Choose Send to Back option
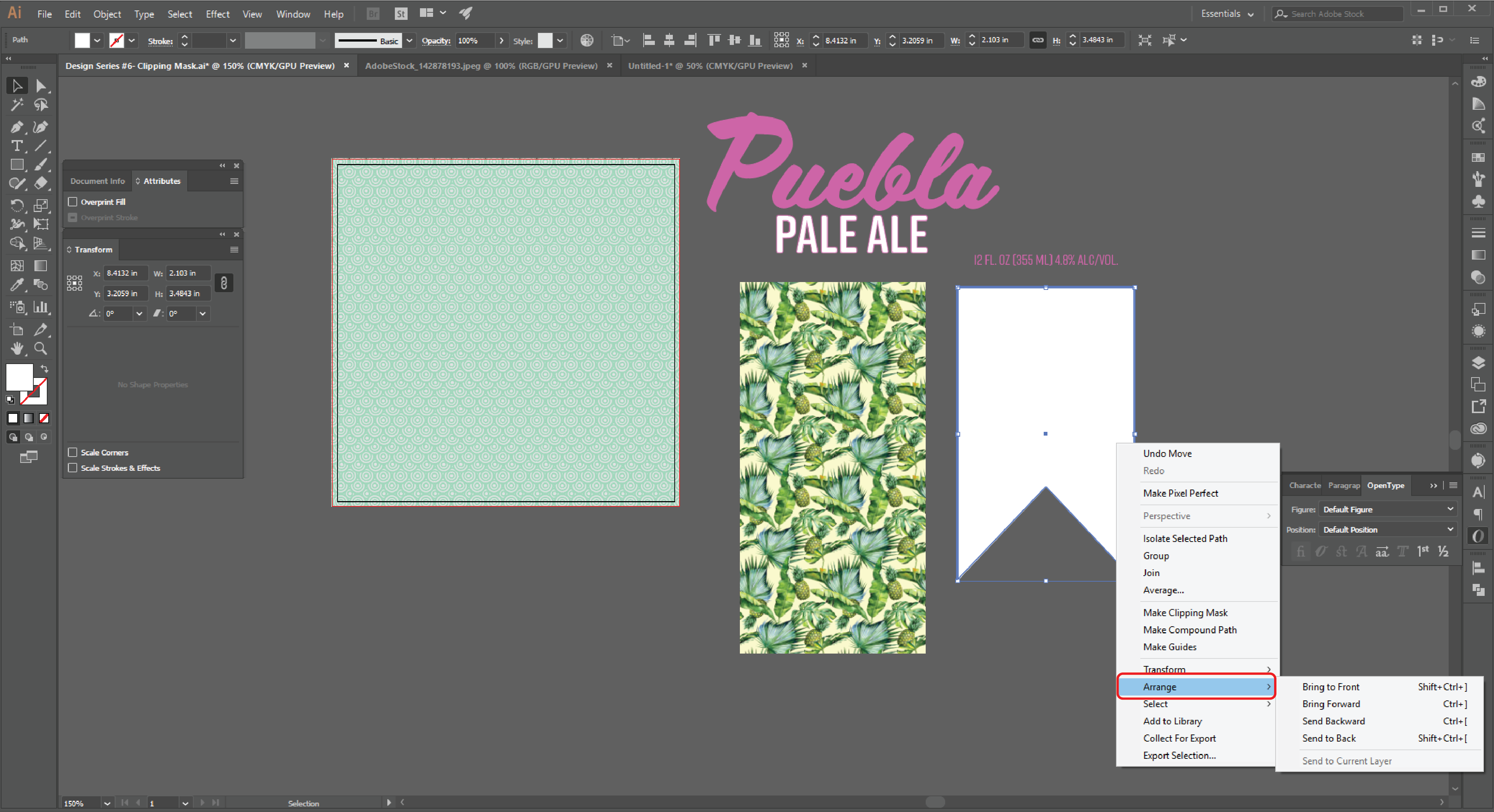This screenshot has width=1494, height=812. point(1329,738)
